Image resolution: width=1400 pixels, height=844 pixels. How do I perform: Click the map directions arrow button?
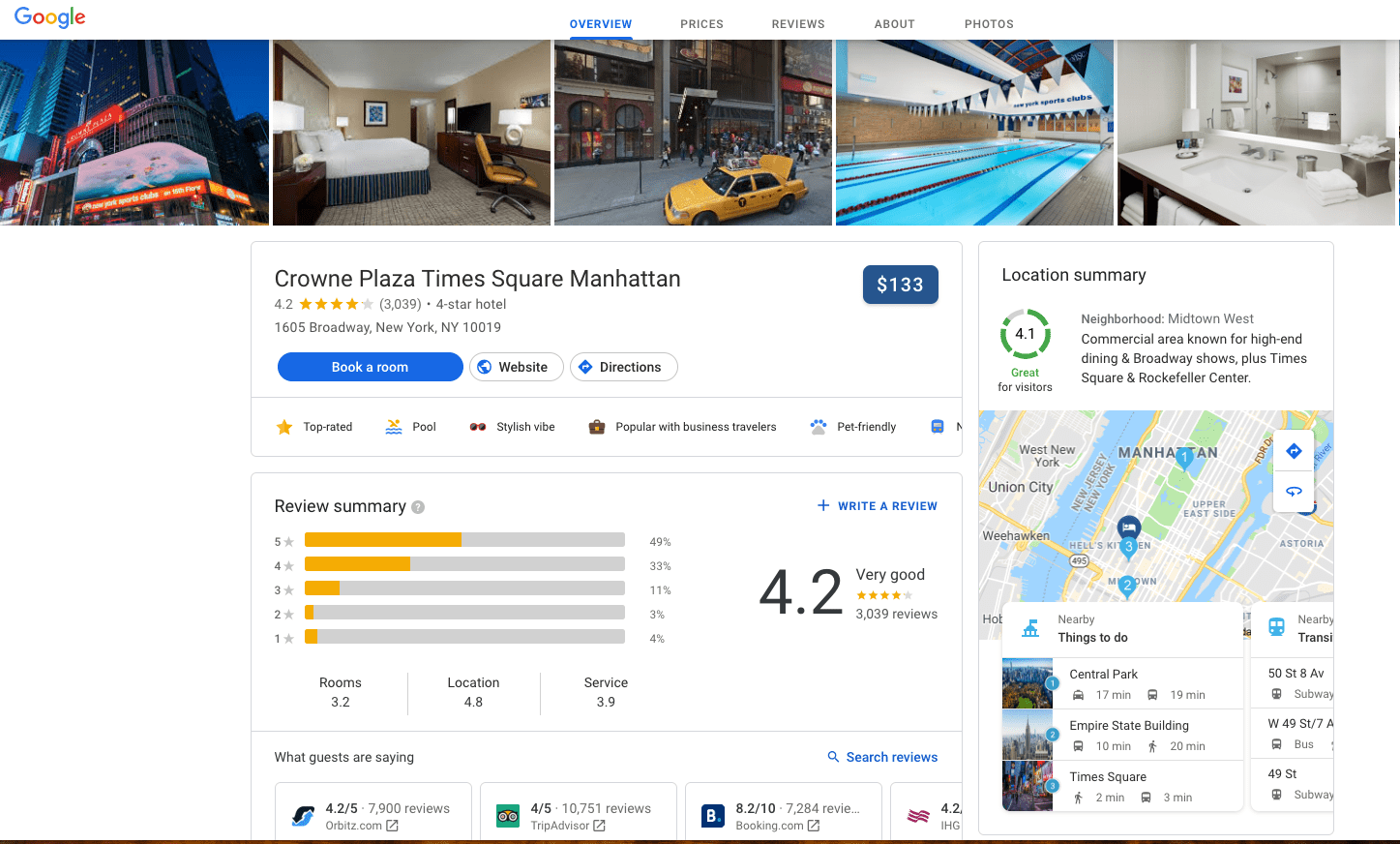1294,451
